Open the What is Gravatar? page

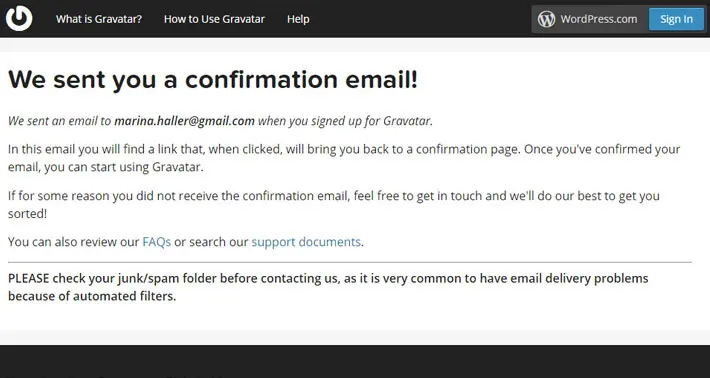tap(99, 19)
